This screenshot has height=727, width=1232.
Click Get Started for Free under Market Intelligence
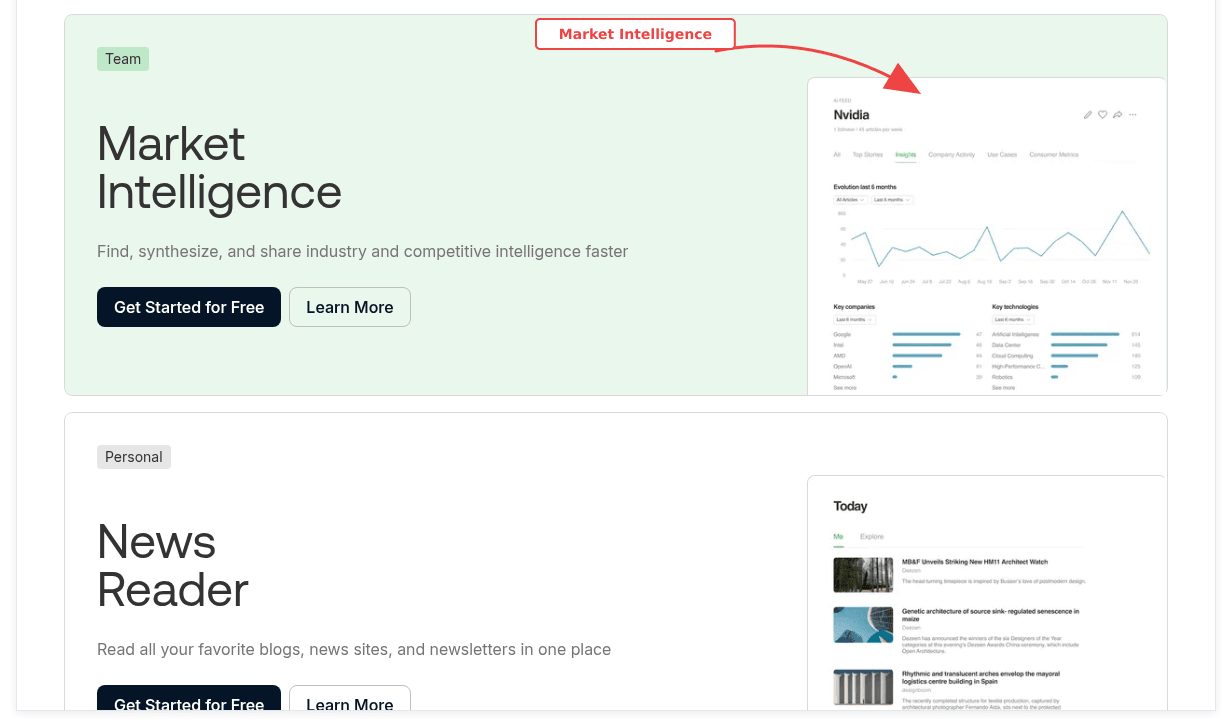188,307
